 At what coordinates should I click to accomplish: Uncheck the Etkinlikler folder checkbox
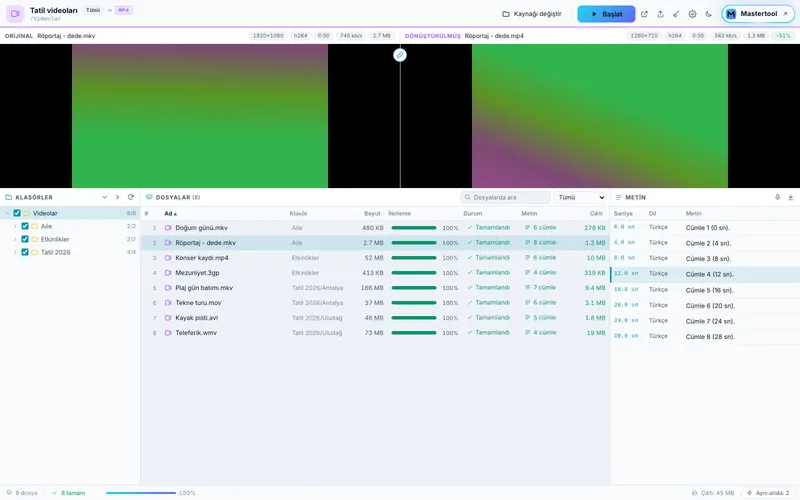[24, 239]
